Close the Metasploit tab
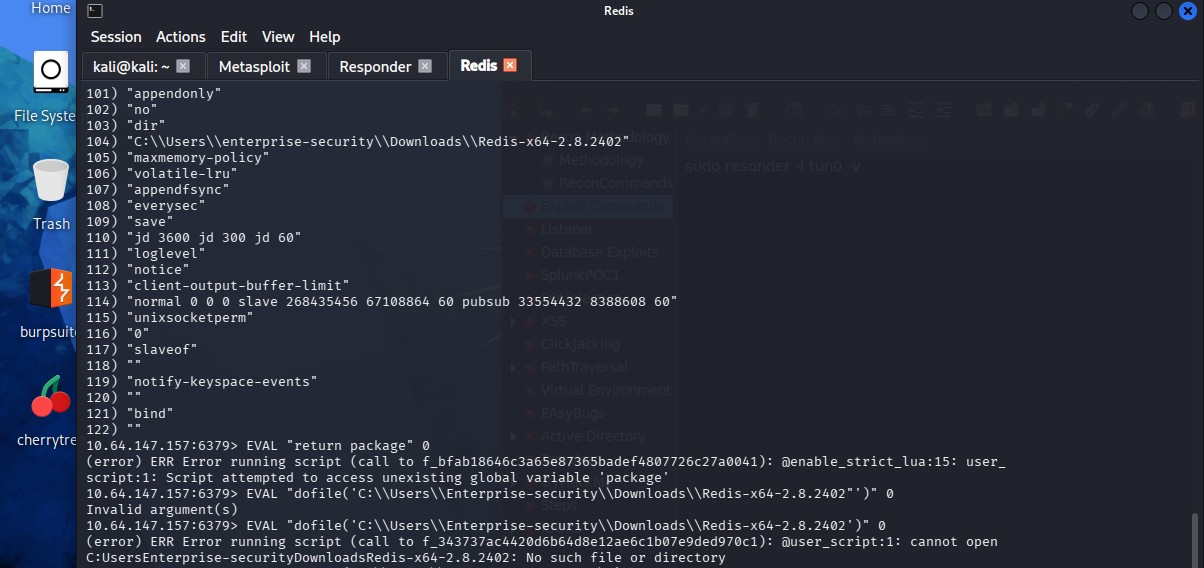This screenshot has width=1204, height=568. [x=304, y=66]
